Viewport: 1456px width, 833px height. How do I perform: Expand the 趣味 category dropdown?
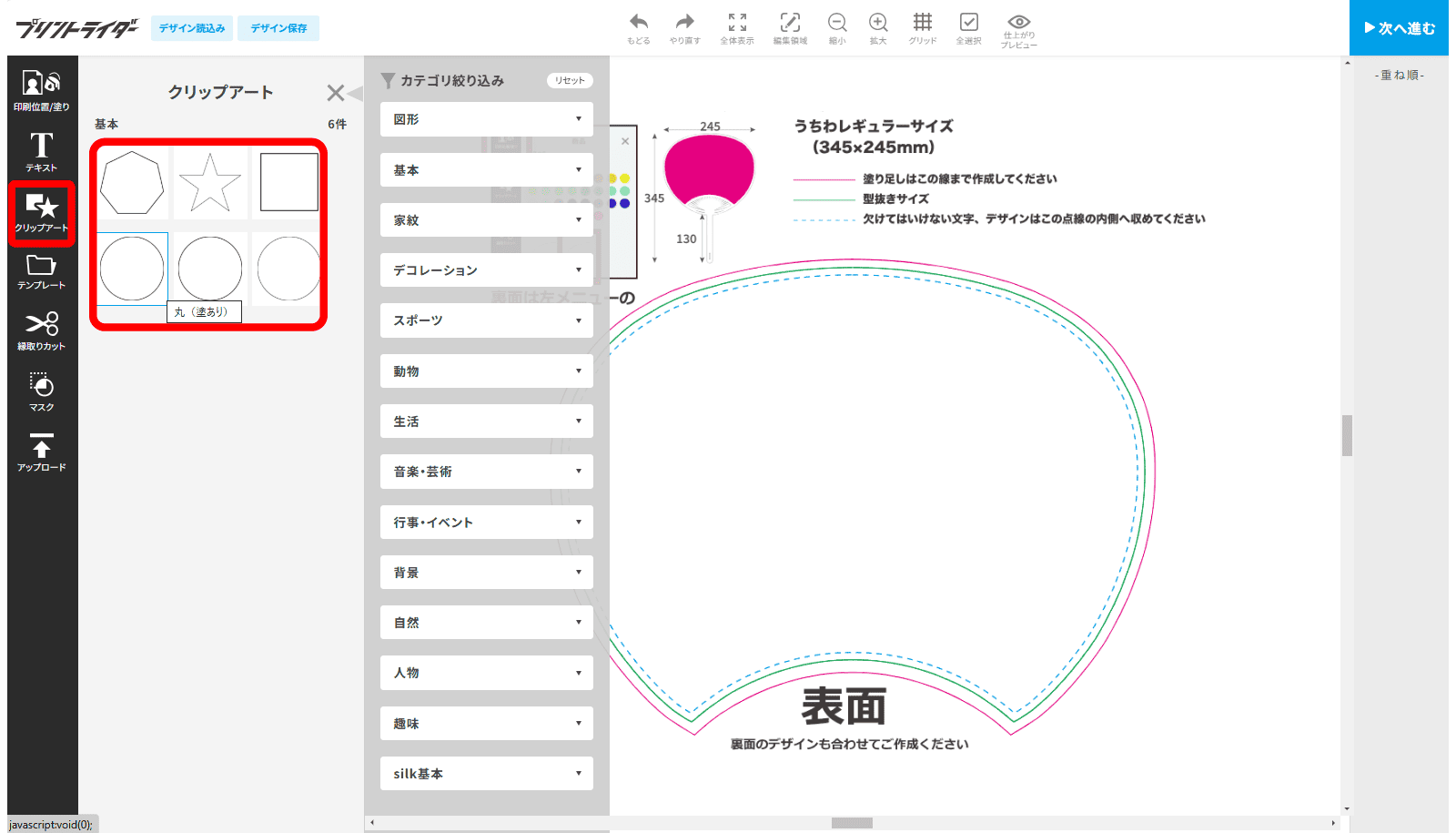487,724
